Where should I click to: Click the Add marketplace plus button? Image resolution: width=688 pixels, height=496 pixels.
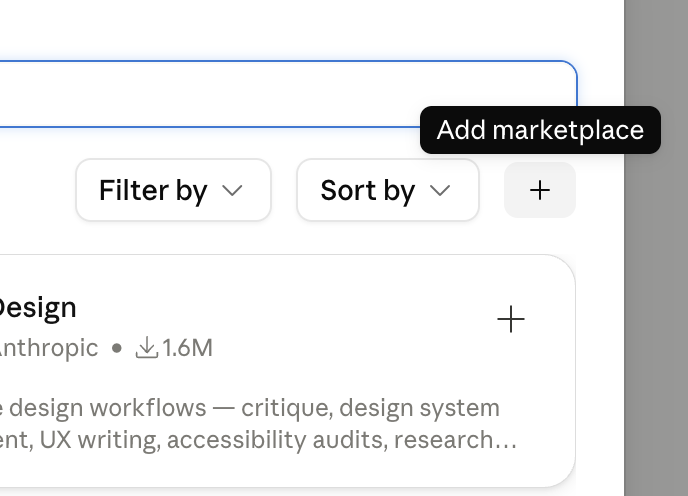(540, 190)
